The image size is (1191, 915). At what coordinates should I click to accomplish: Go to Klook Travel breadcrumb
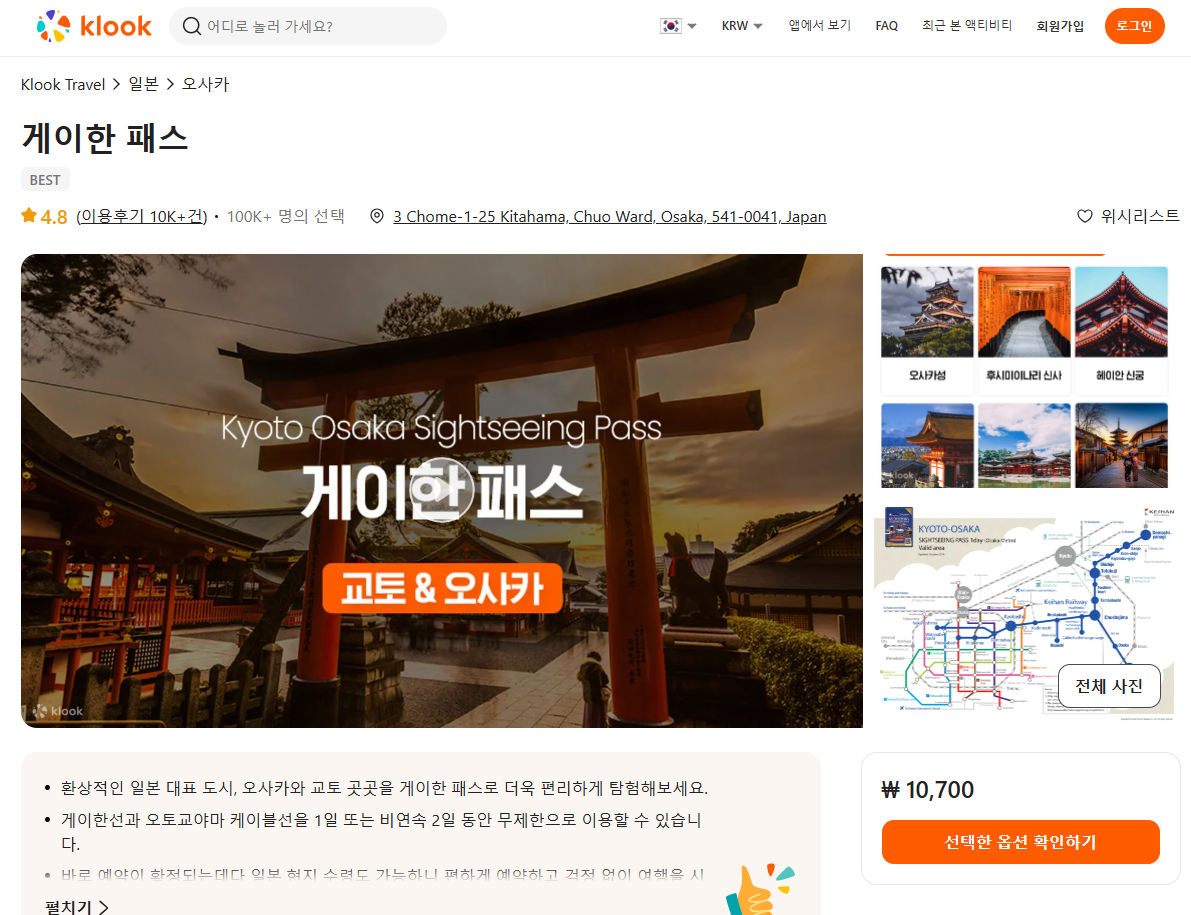pyautogui.click(x=63, y=84)
